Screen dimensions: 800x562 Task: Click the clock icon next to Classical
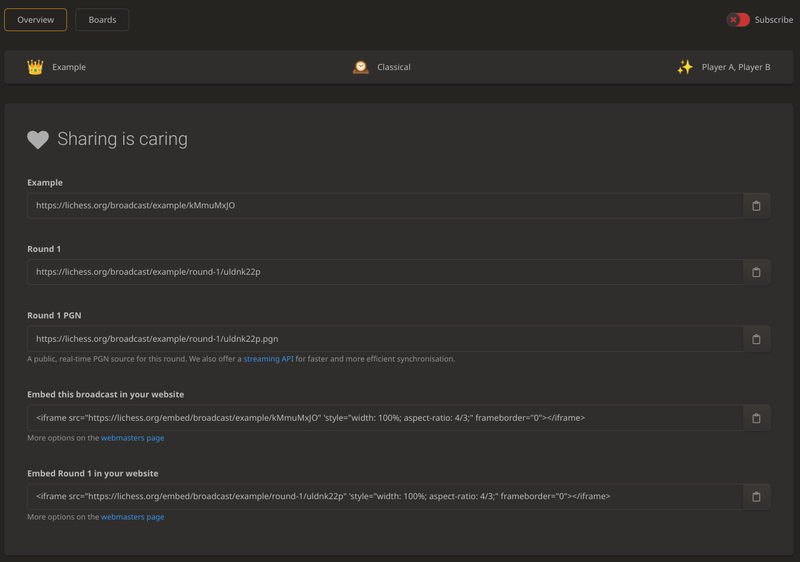pos(361,67)
